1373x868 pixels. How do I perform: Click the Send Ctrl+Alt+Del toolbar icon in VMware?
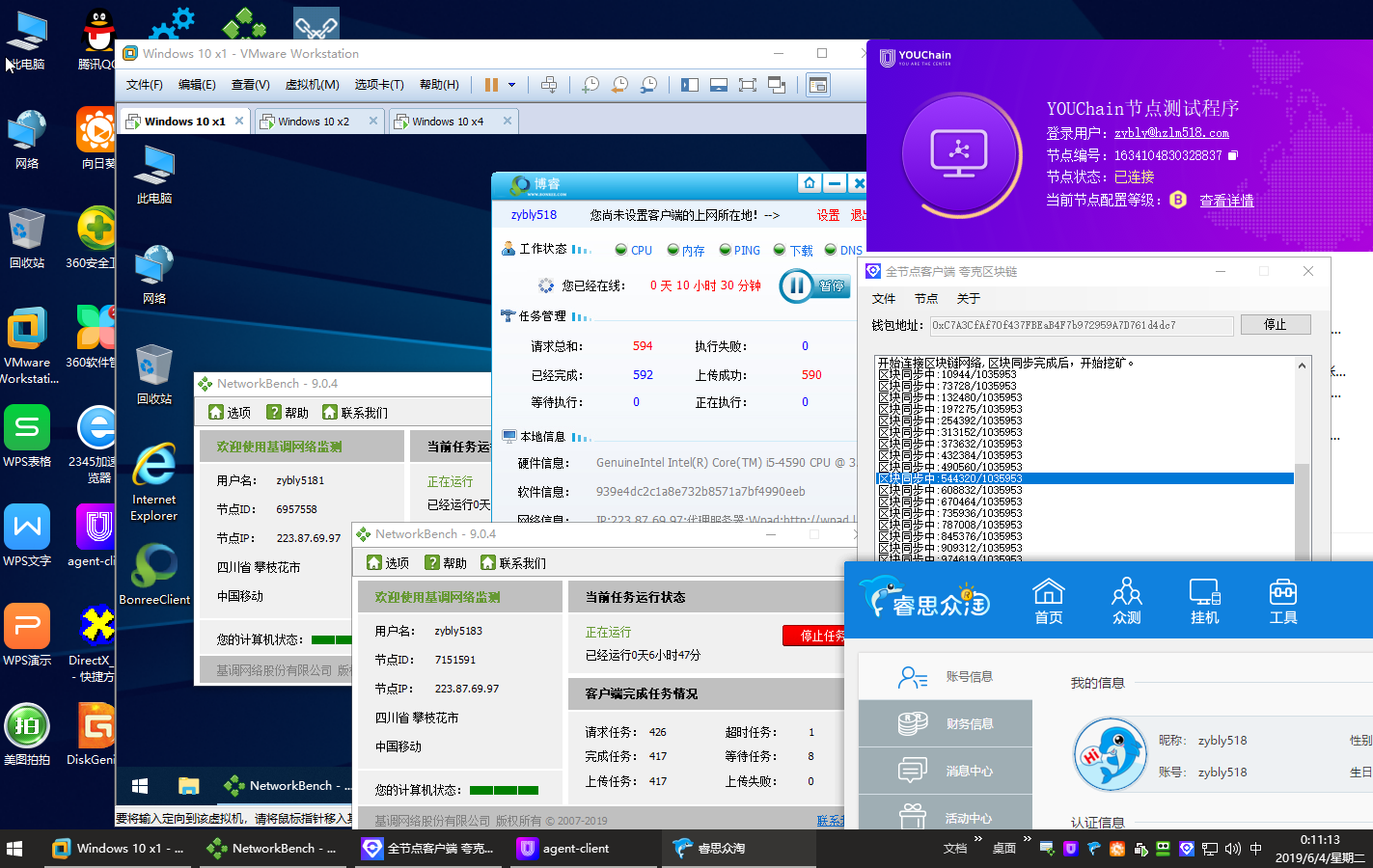click(549, 85)
